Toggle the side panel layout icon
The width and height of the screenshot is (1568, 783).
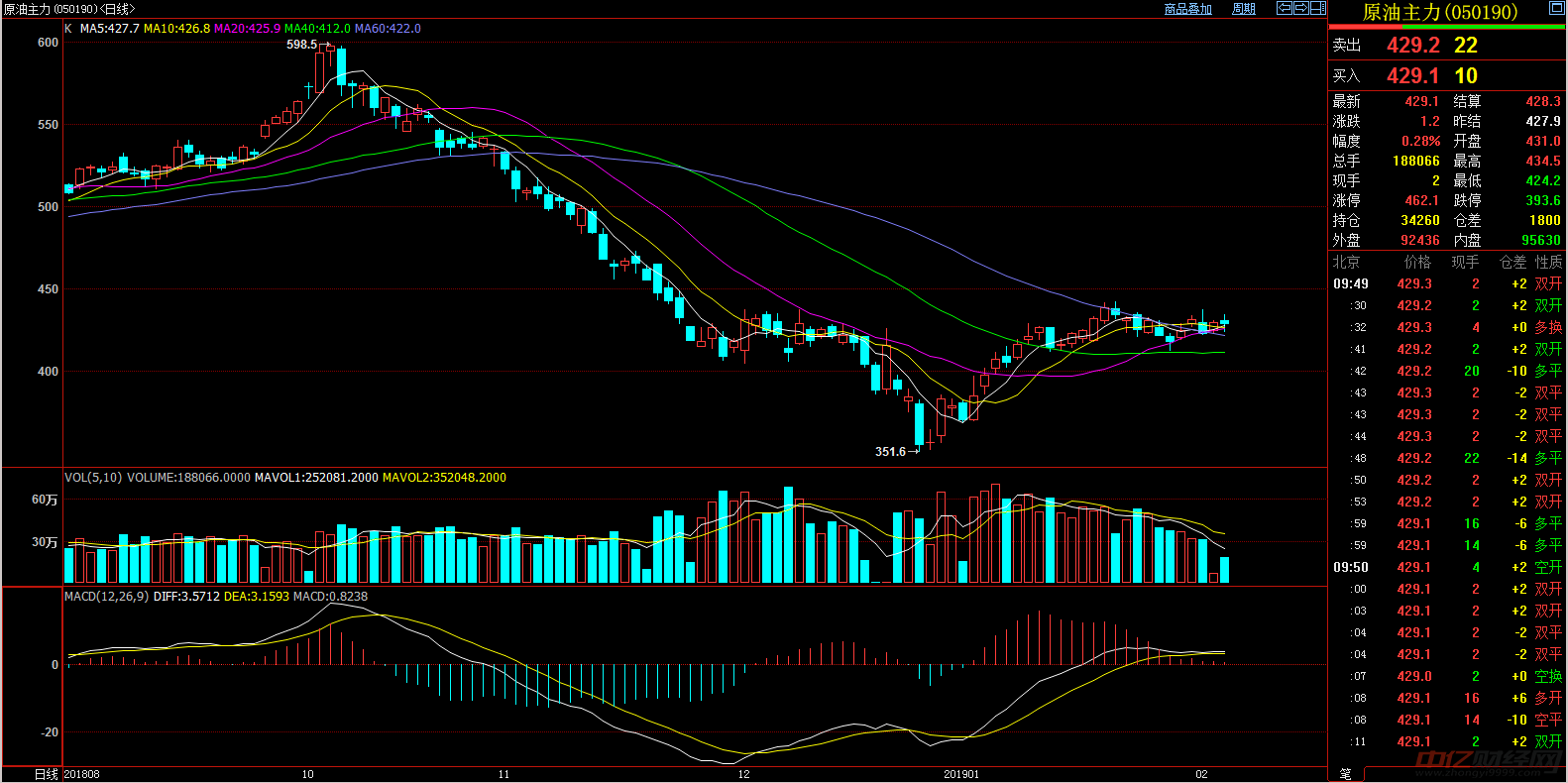[x=1317, y=8]
